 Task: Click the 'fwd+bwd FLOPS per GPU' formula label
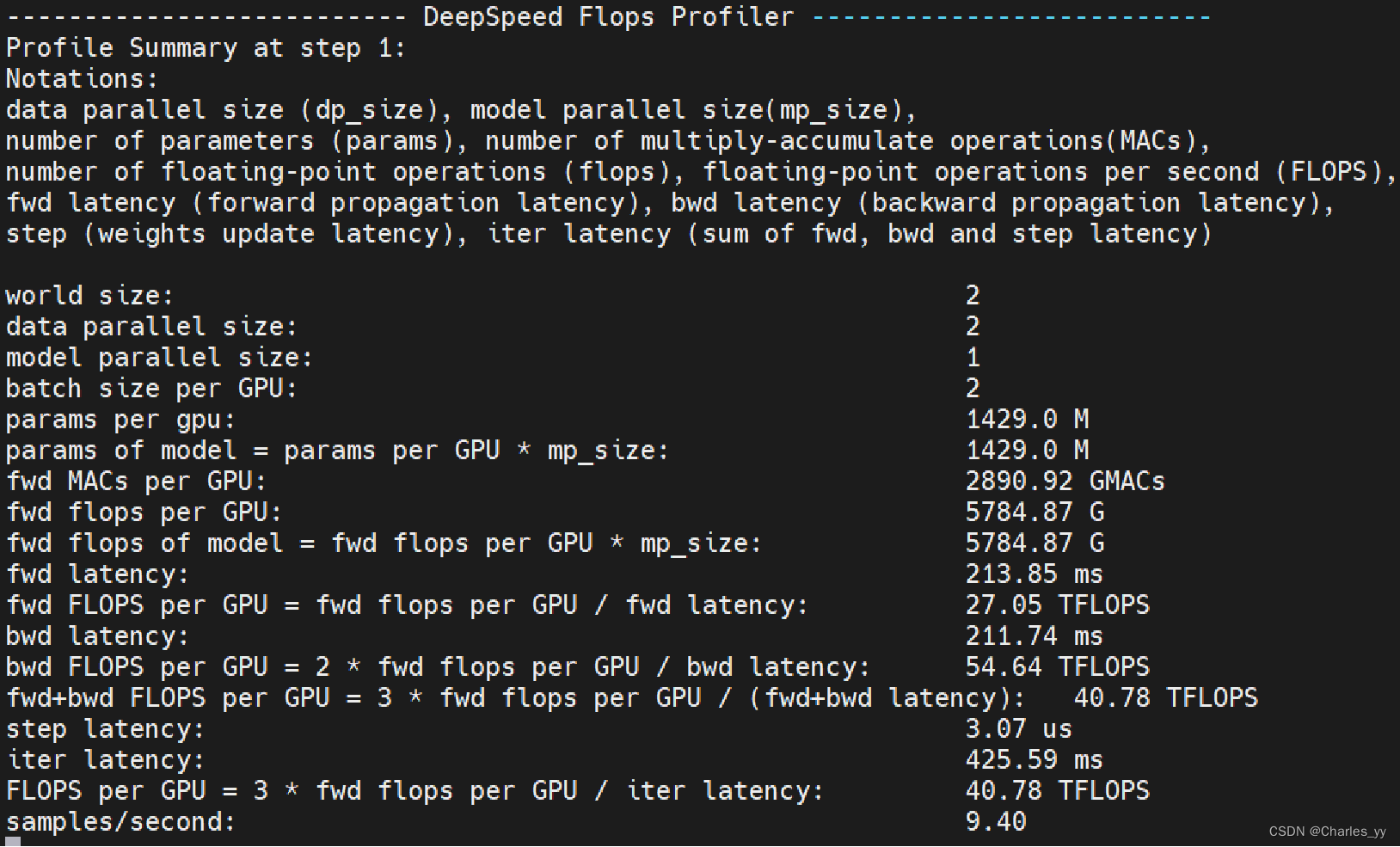coord(515,698)
